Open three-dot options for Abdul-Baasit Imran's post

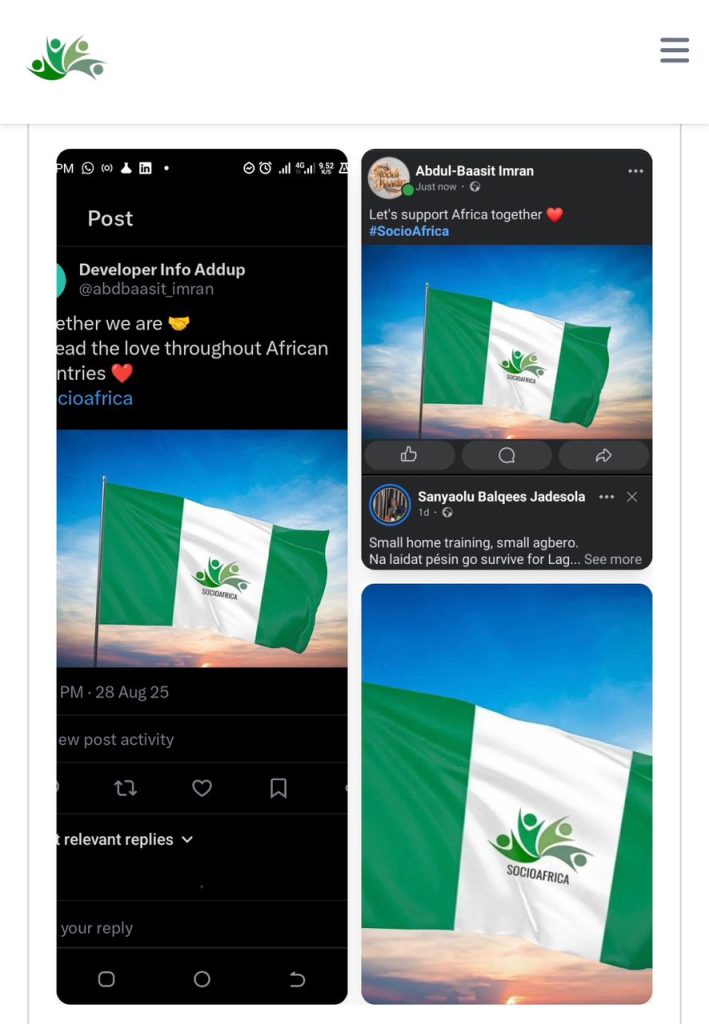pyautogui.click(x=636, y=171)
